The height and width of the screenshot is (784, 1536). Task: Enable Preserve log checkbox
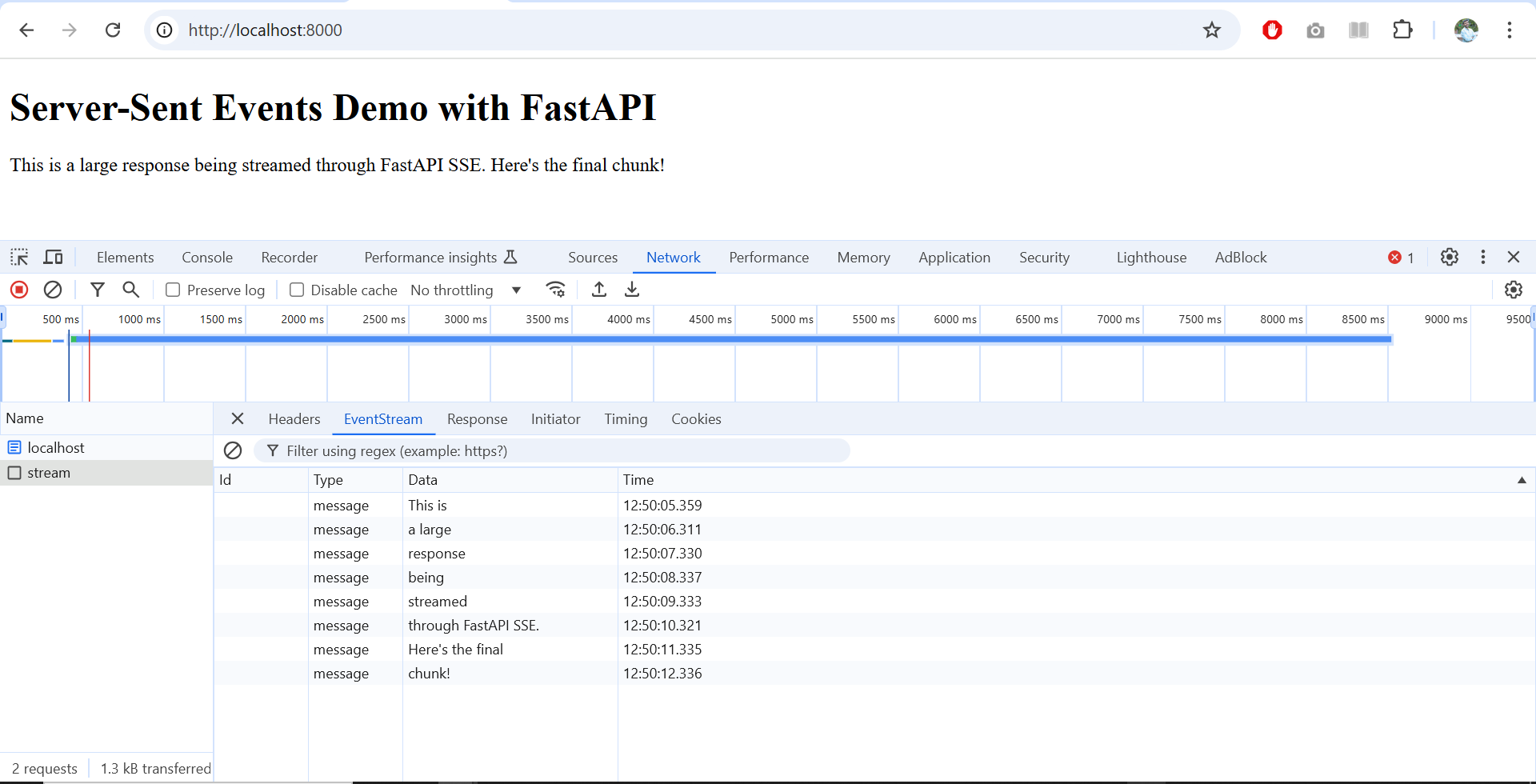[173, 290]
